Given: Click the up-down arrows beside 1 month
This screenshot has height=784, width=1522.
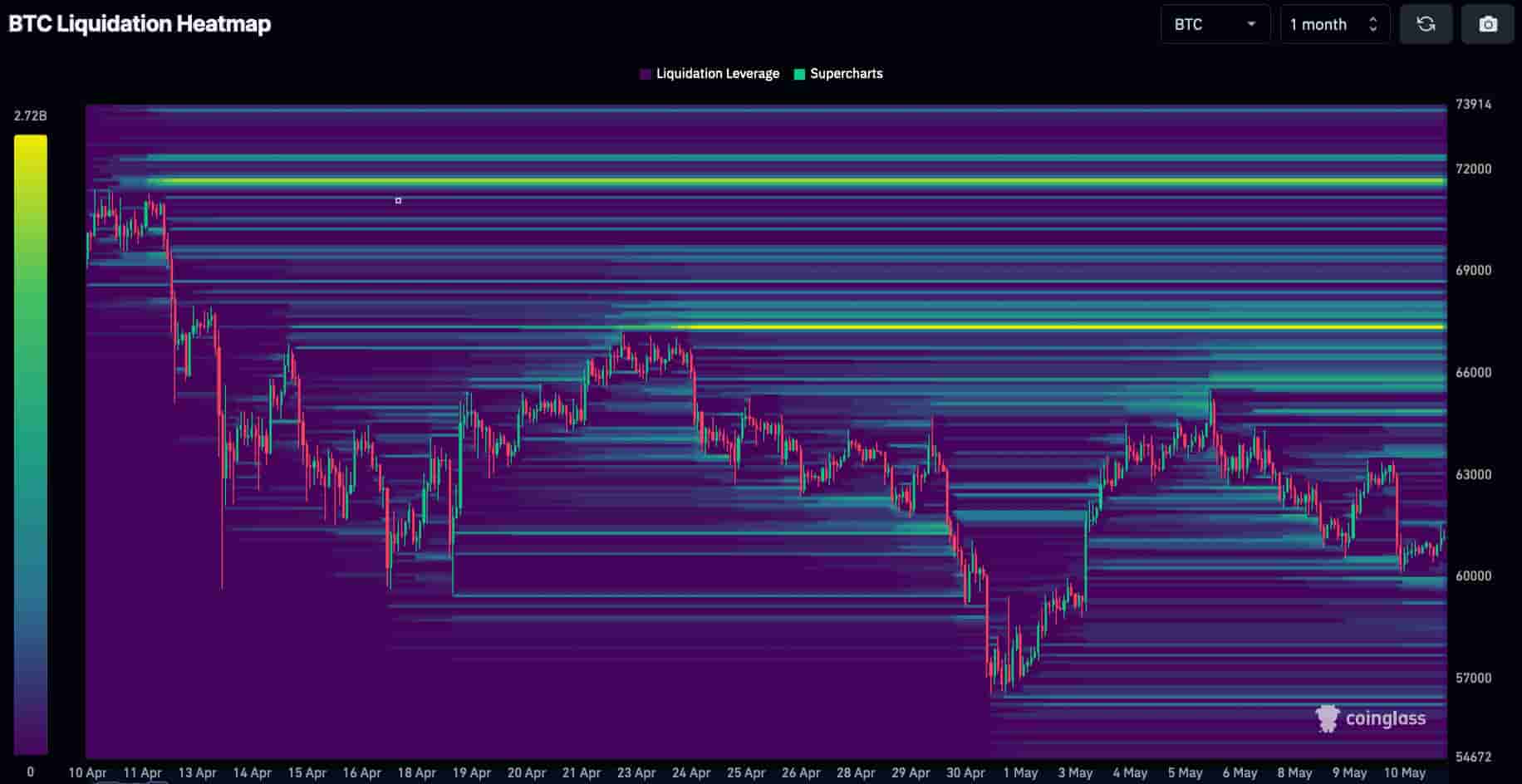Looking at the screenshot, I should (x=1372, y=24).
